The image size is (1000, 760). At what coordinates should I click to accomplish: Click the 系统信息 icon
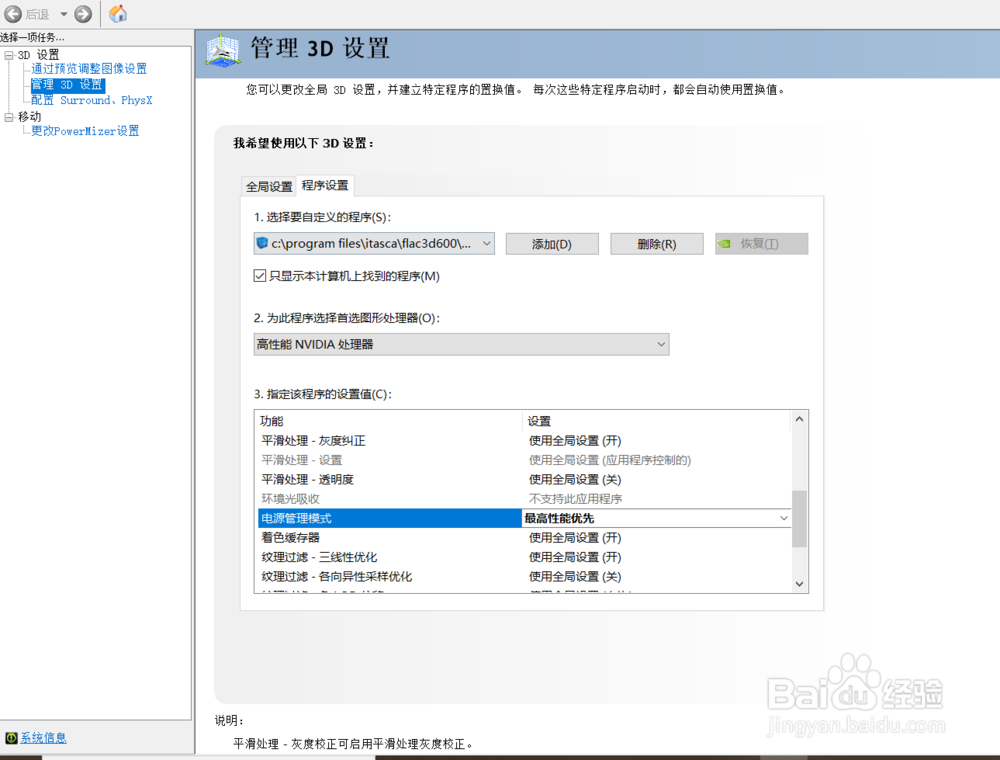pos(11,738)
